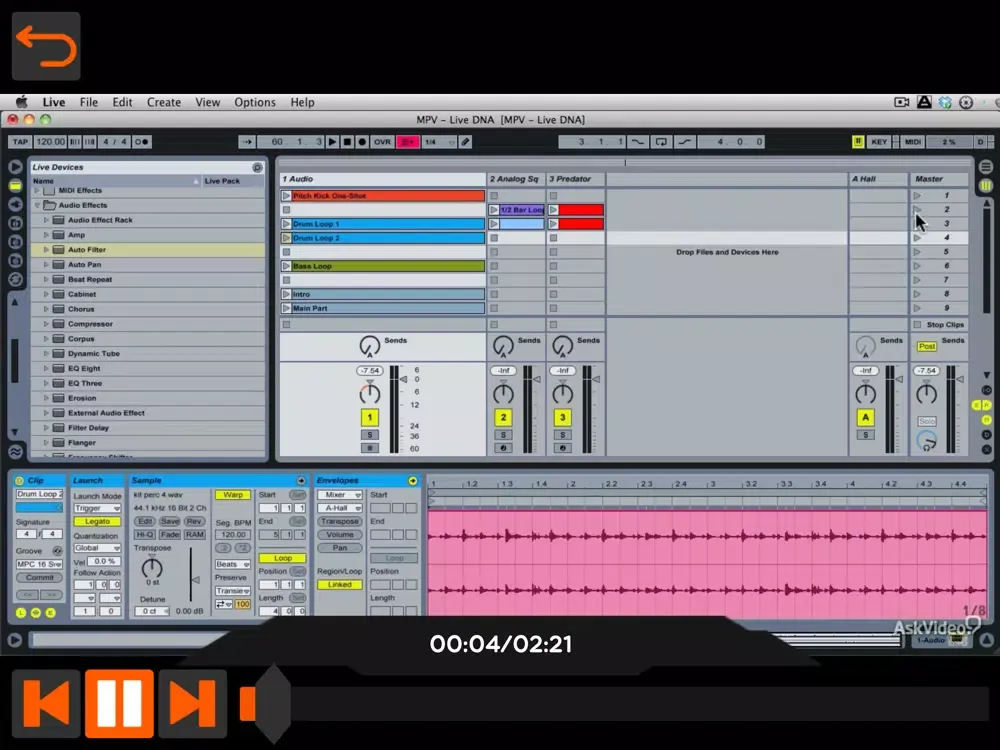This screenshot has width=1000, height=750.
Task: Launch master scene 5
Action: (917, 252)
